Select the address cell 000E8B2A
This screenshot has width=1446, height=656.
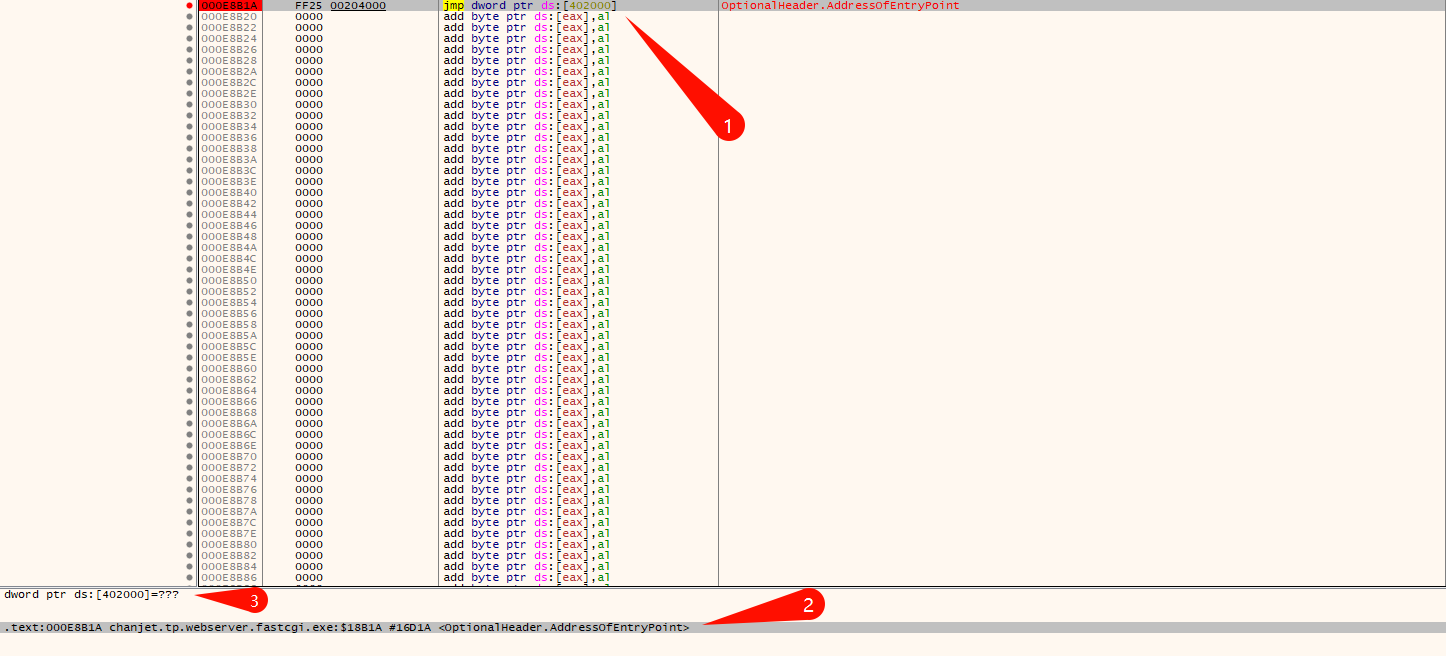point(229,72)
